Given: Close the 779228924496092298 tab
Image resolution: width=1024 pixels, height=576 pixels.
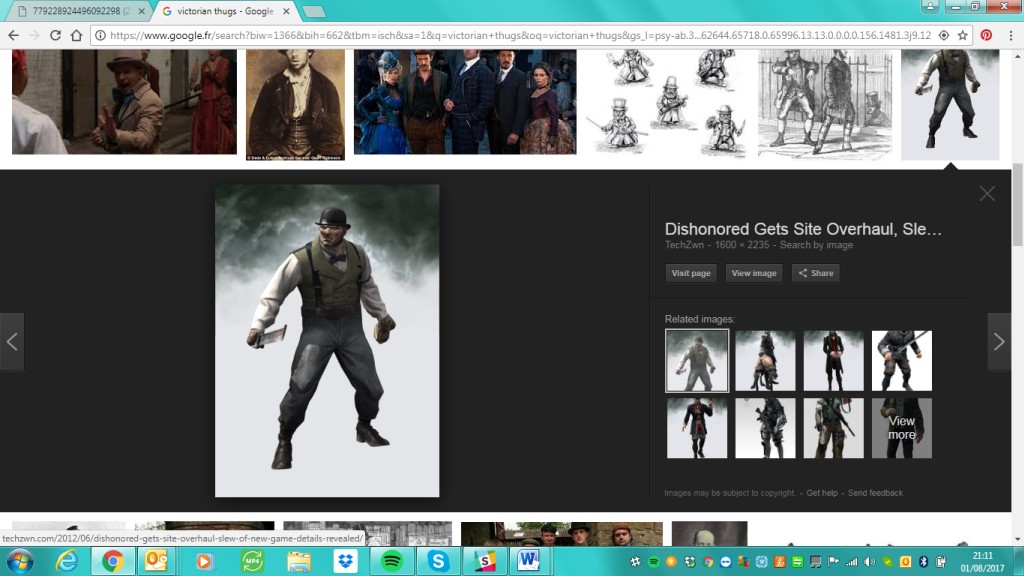Looking at the screenshot, I should 142,11.
